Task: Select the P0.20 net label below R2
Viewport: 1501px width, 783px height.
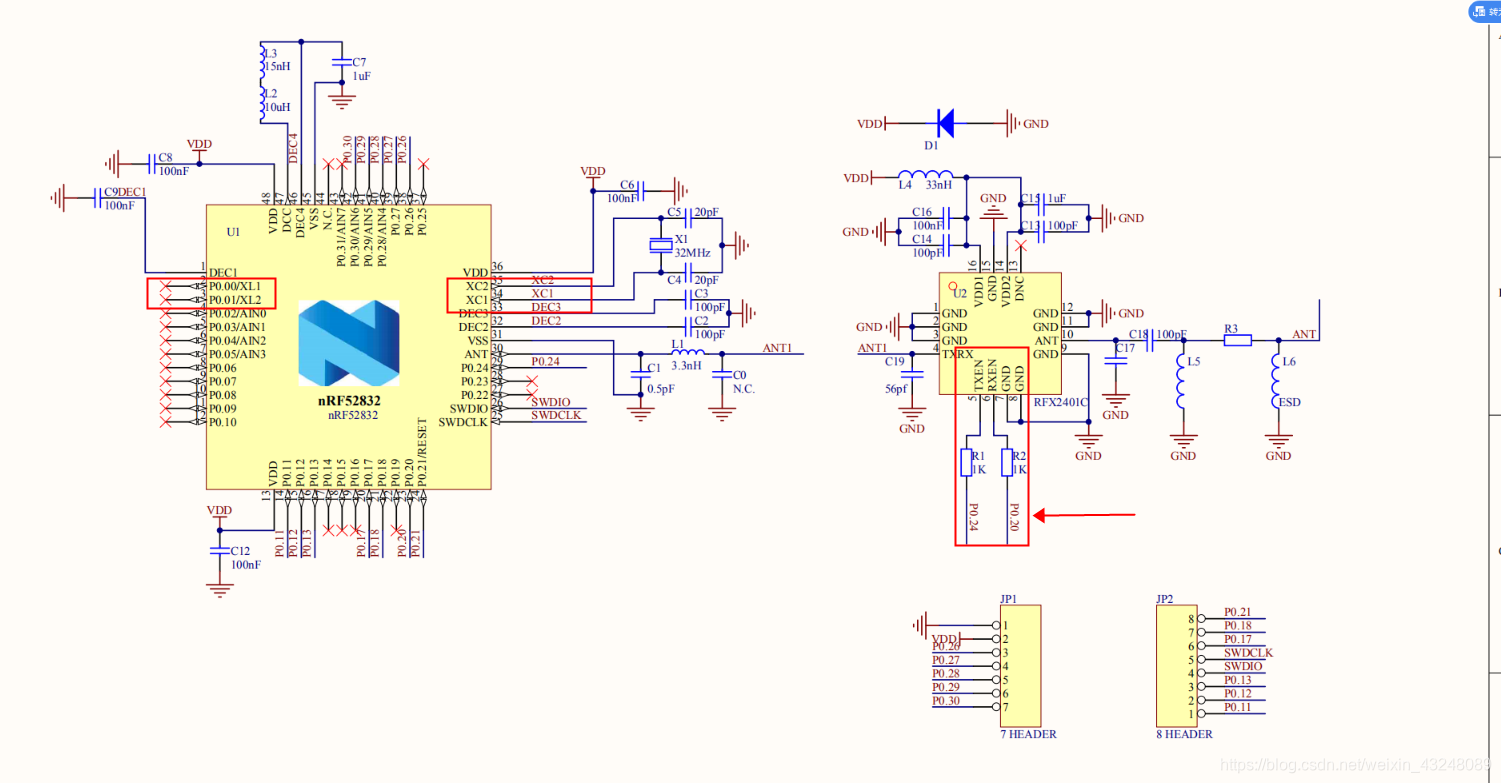Action: [1014, 517]
